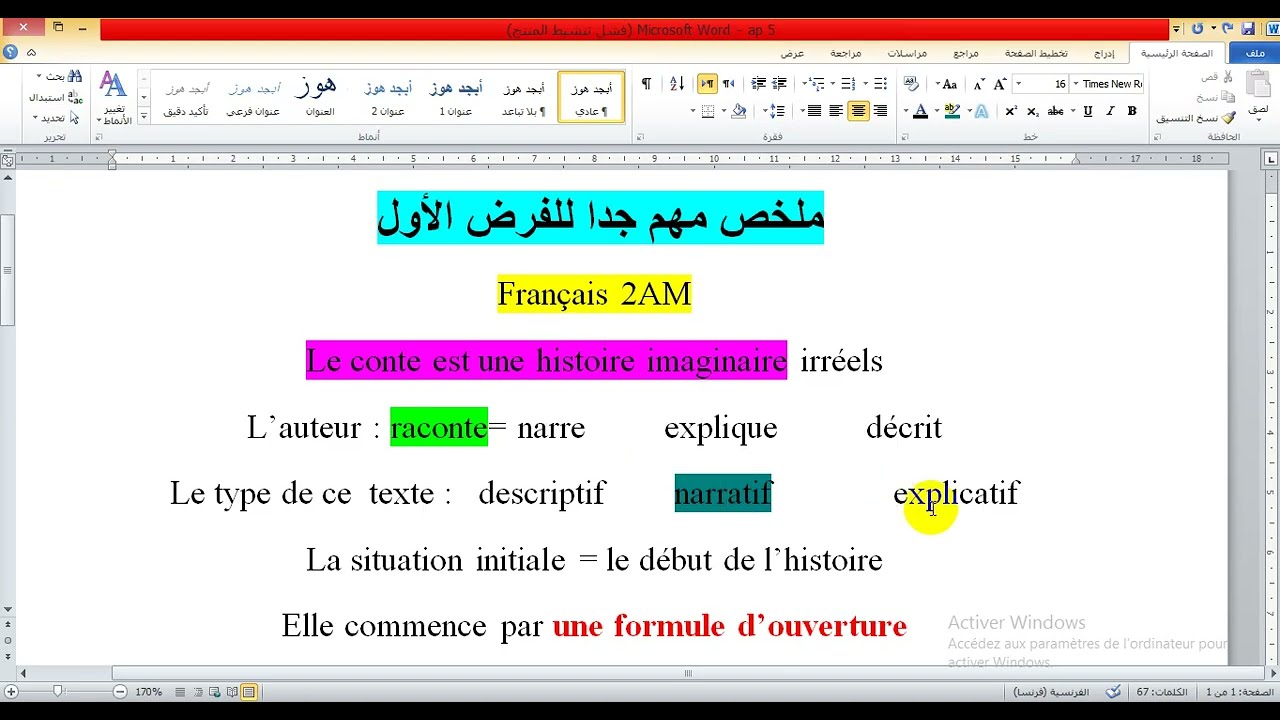
Task: Apply strikethrough to text
Action: 1056,111
